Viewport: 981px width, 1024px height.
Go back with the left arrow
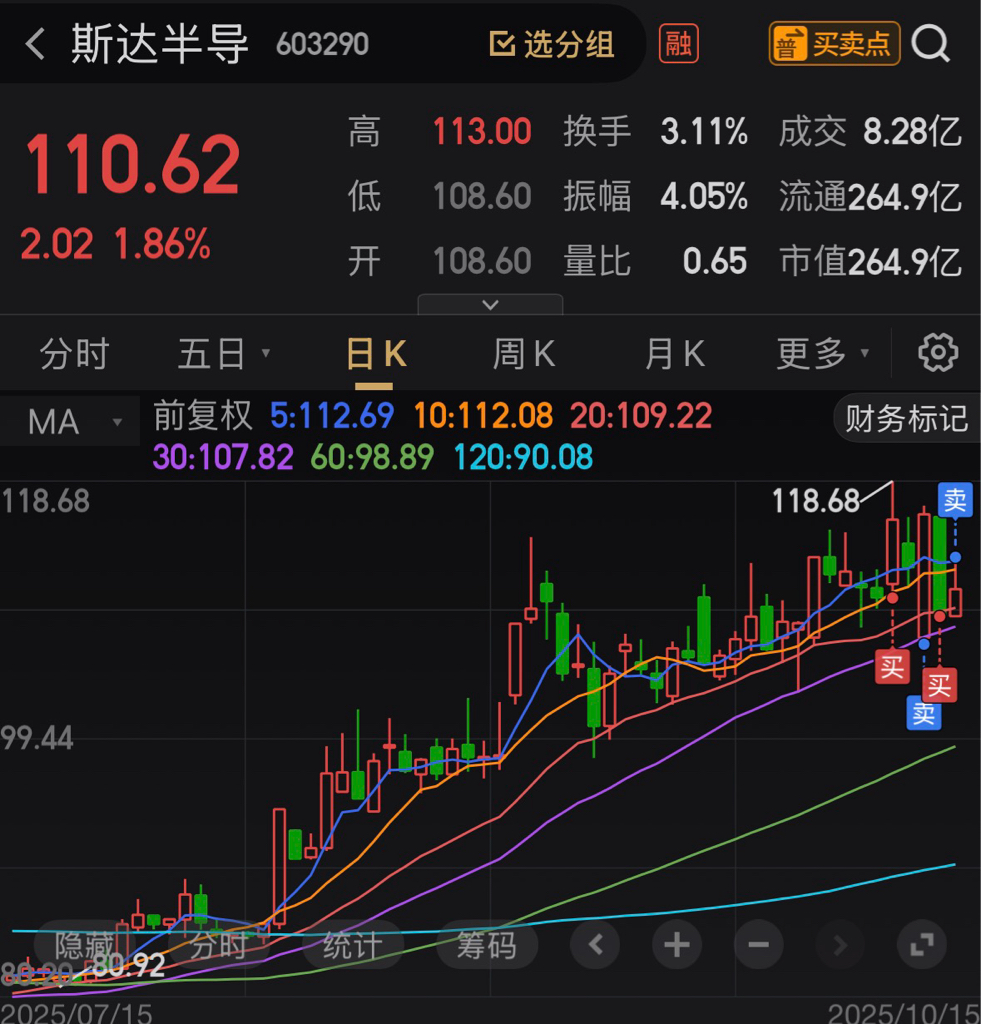[35, 44]
